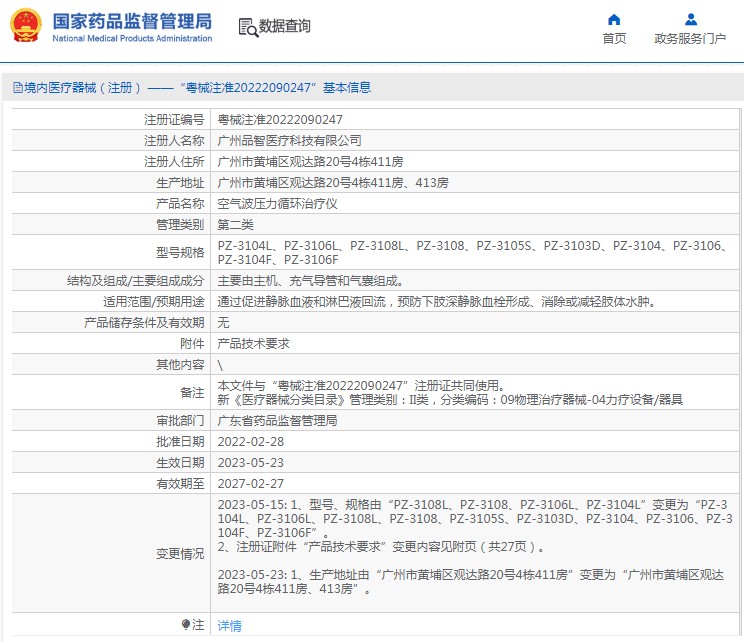The image size is (744, 642).
Task: Click the 第二类 management category value
Action: (x=236, y=224)
